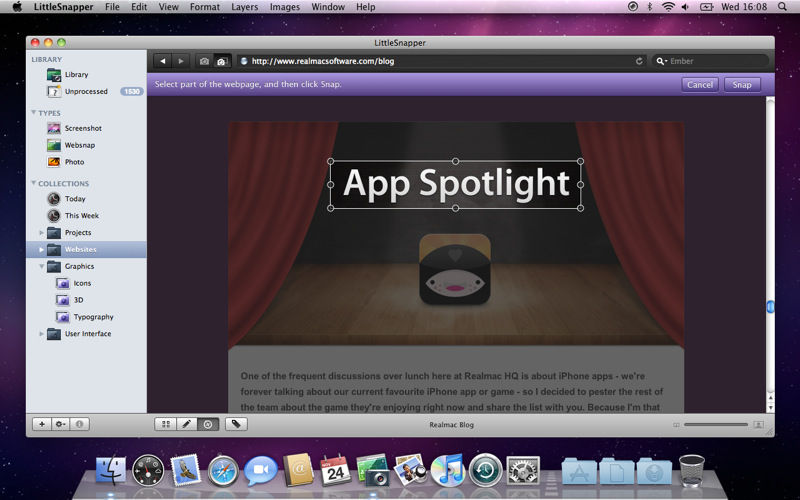This screenshot has height=500, width=800.
Task: Open the Layers menu
Action: [x=244, y=7]
